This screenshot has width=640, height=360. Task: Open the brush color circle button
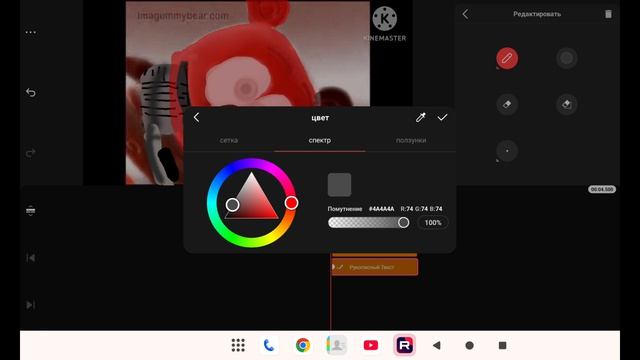(567, 58)
